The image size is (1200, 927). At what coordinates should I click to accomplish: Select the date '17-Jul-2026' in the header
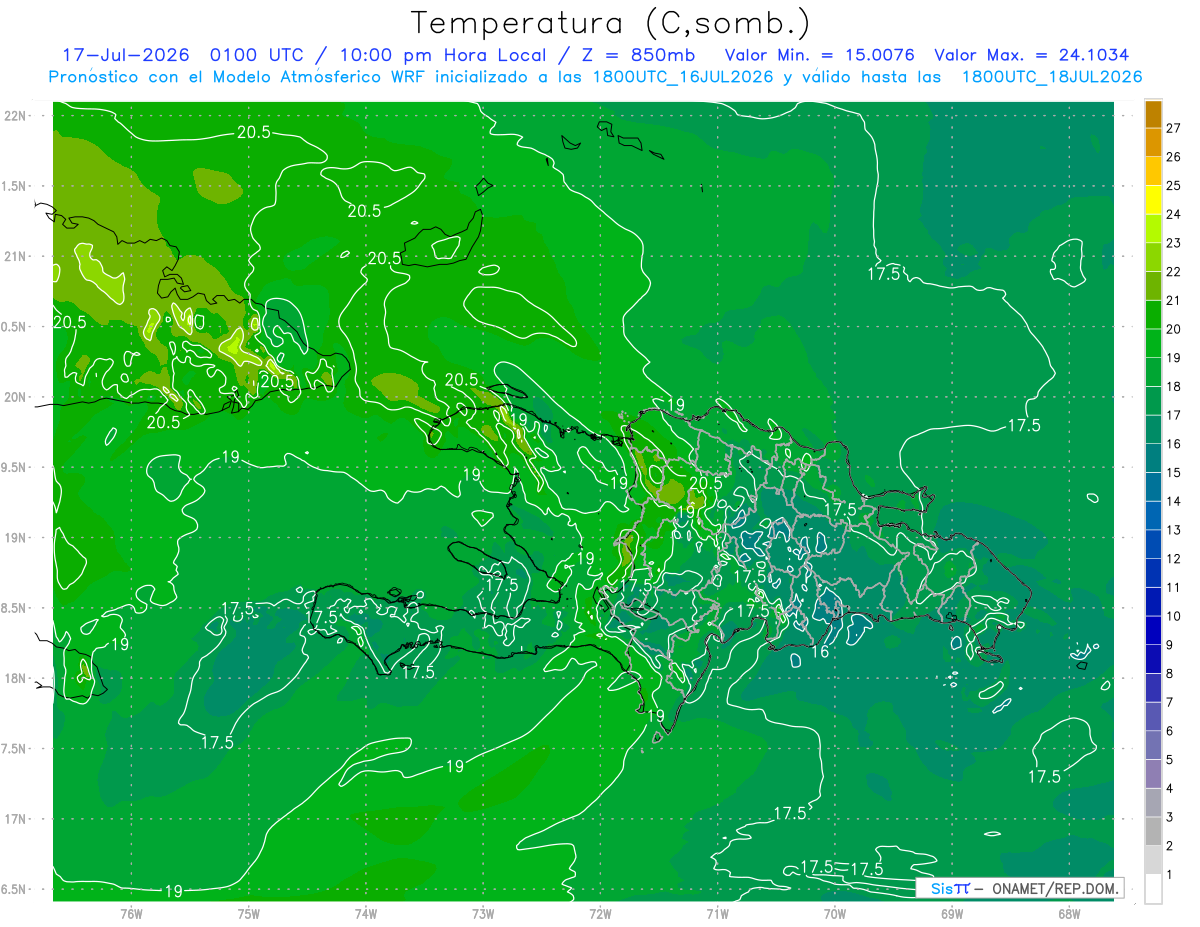pyautogui.click(x=125, y=55)
